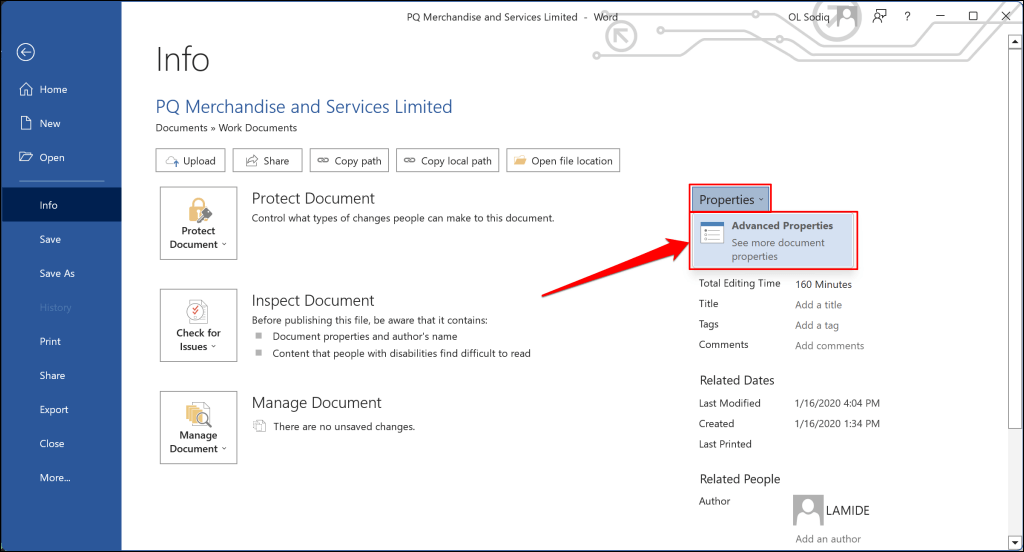The image size is (1024, 552).
Task: Click Add an author field
Action: coord(827,539)
